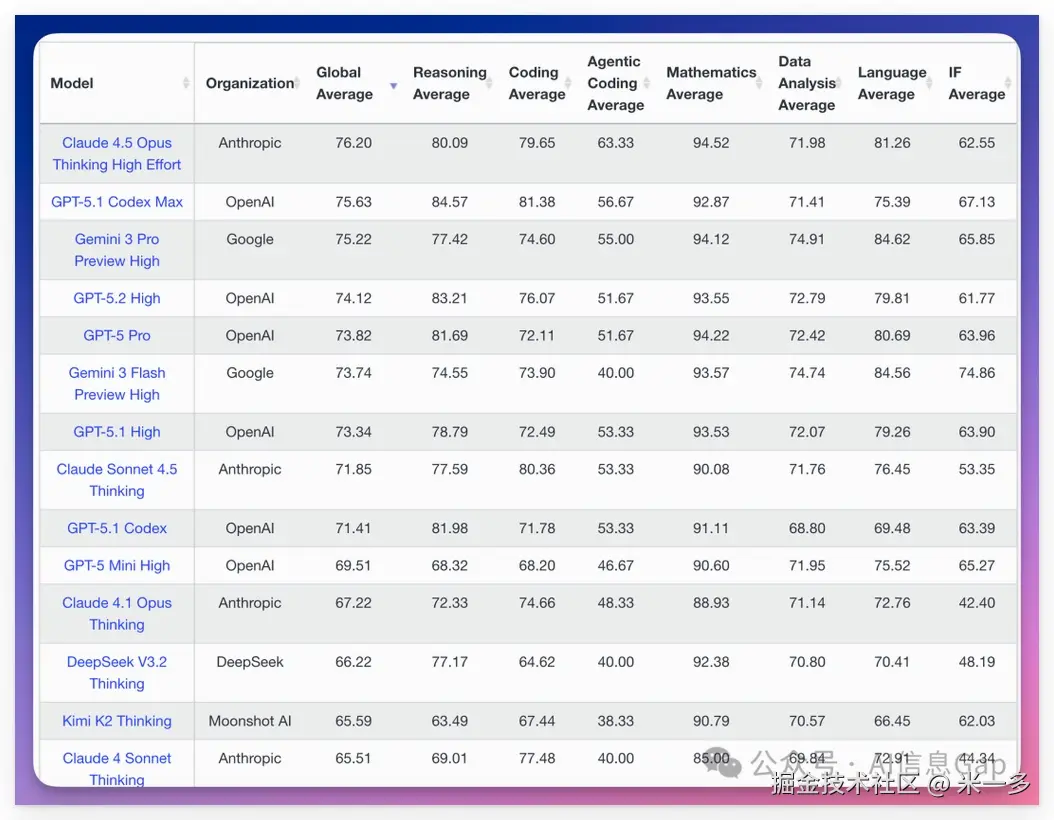Click the Reasoning Average header text

pyautogui.click(x=449, y=83)
